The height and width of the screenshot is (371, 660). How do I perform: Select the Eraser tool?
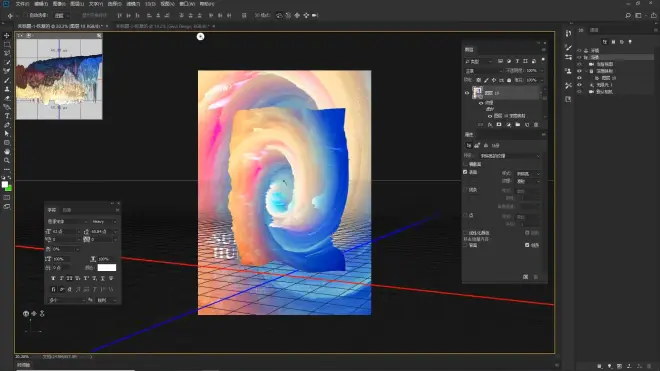7,98
